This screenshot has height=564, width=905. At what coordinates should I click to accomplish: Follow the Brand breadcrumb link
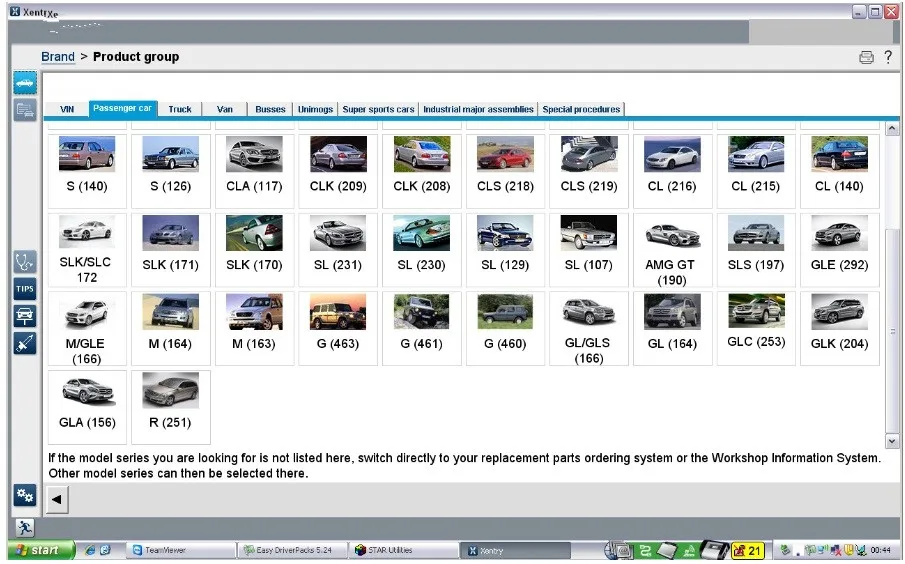coord(58,57)
